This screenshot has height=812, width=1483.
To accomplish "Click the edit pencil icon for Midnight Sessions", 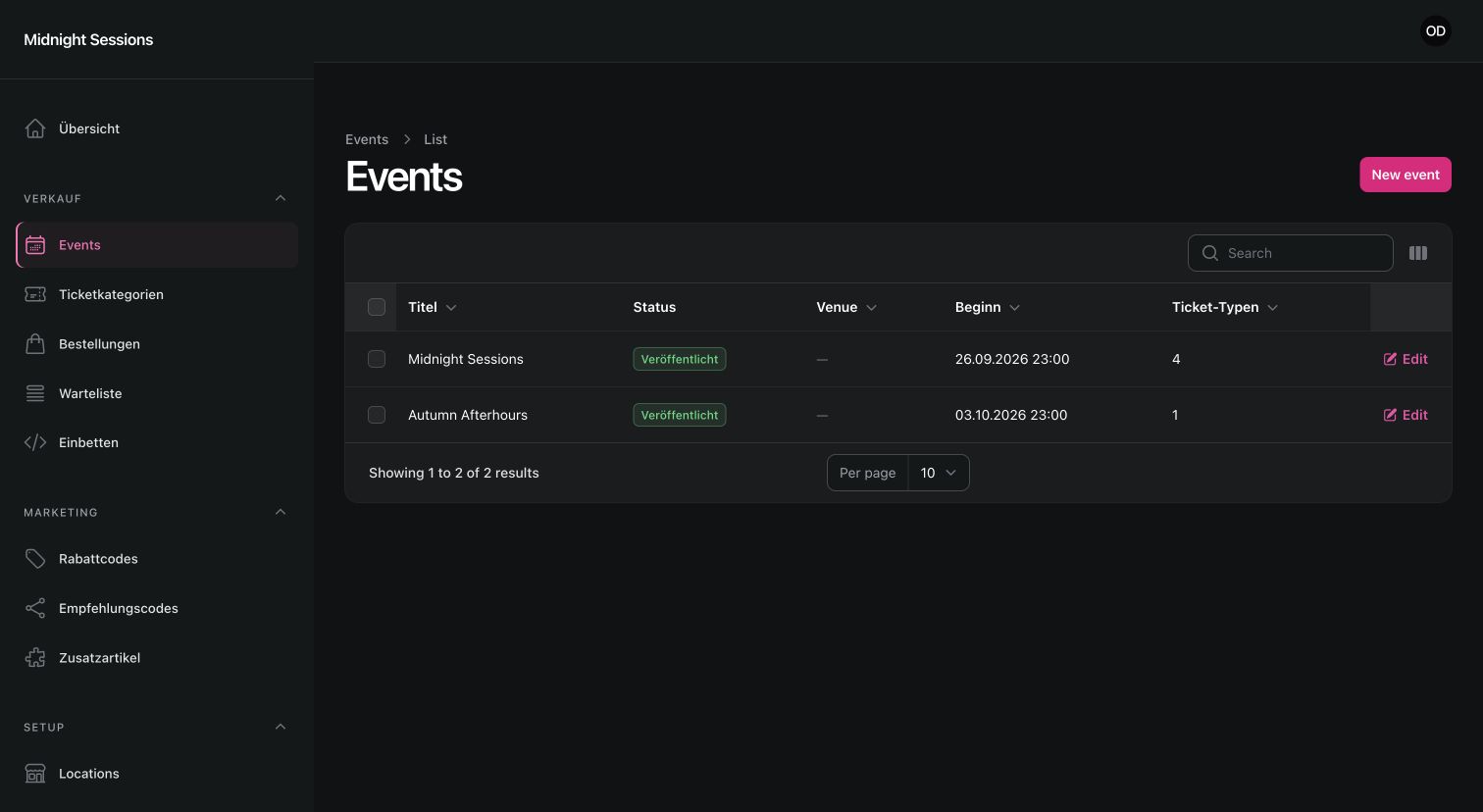I will pos(1390,359).
